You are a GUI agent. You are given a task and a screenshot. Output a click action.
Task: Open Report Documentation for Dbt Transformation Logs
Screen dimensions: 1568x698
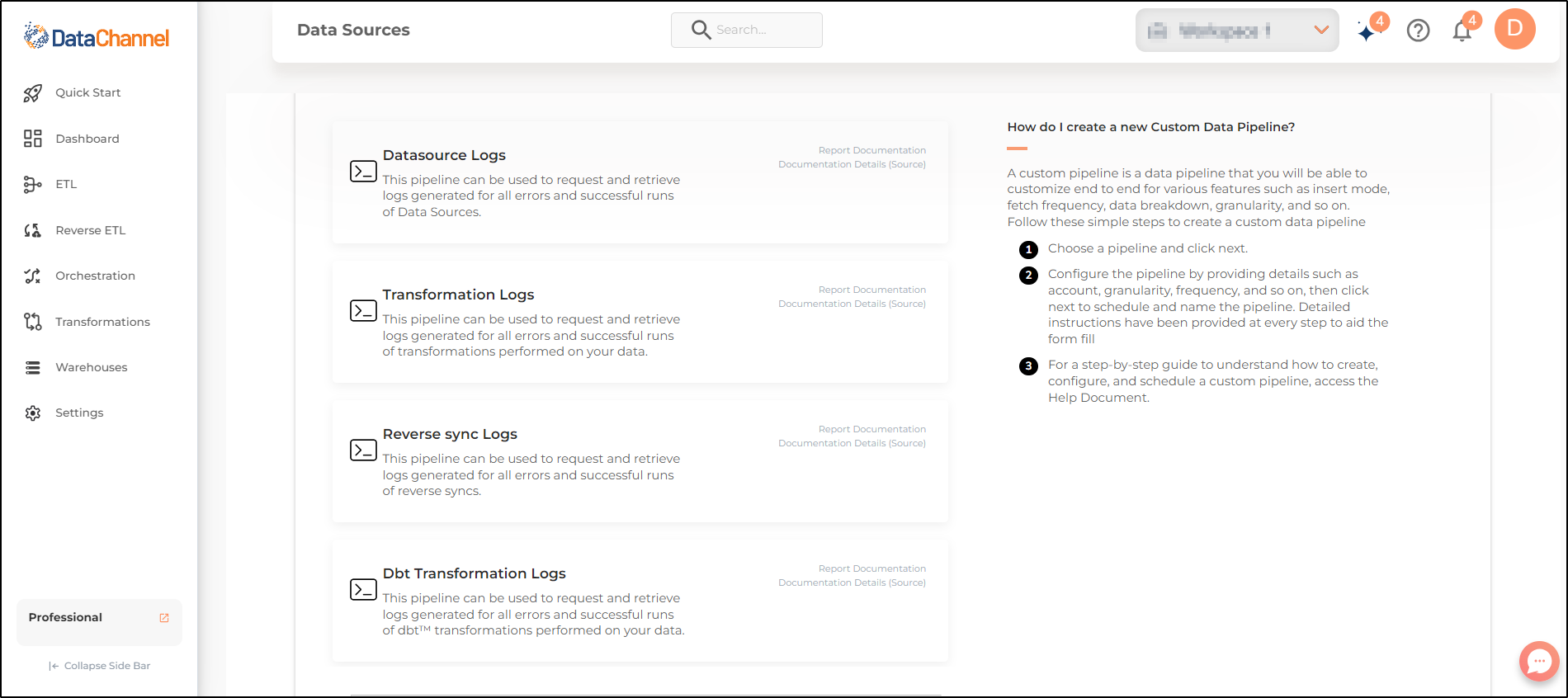(x=872, y=568)
